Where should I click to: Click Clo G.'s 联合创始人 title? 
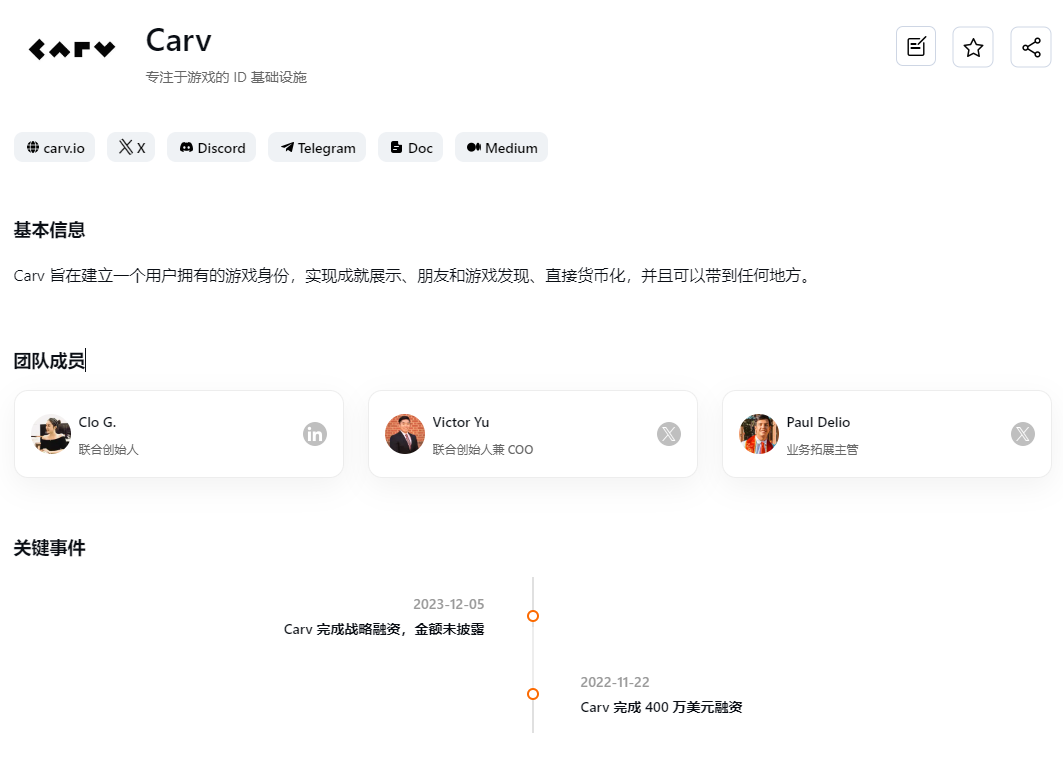pos(108,450)
